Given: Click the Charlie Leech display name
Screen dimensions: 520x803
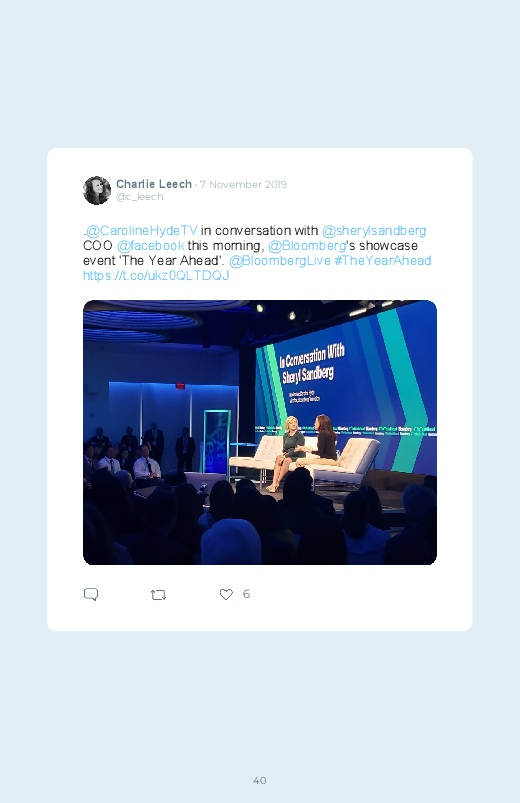Looking at the screenshot, I should [154, 184].
